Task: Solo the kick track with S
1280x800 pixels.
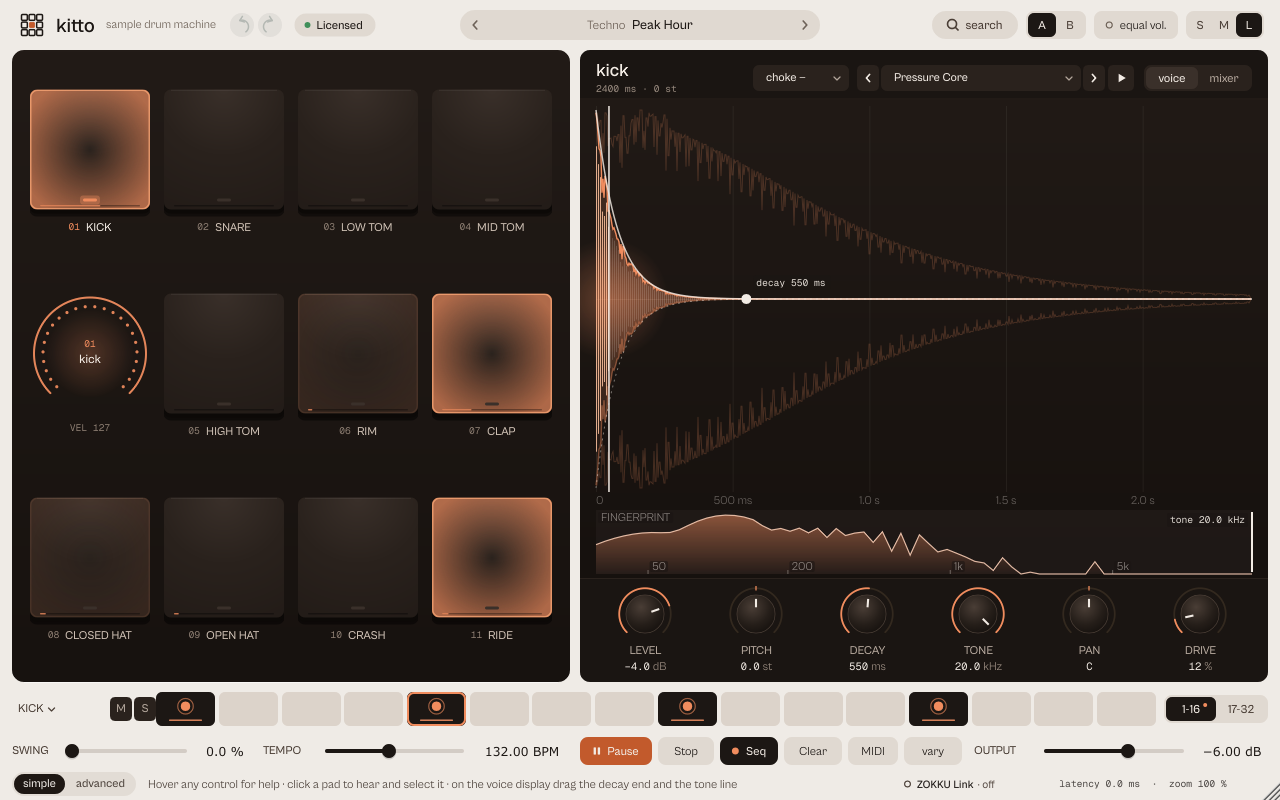Action: click(145, 709)
